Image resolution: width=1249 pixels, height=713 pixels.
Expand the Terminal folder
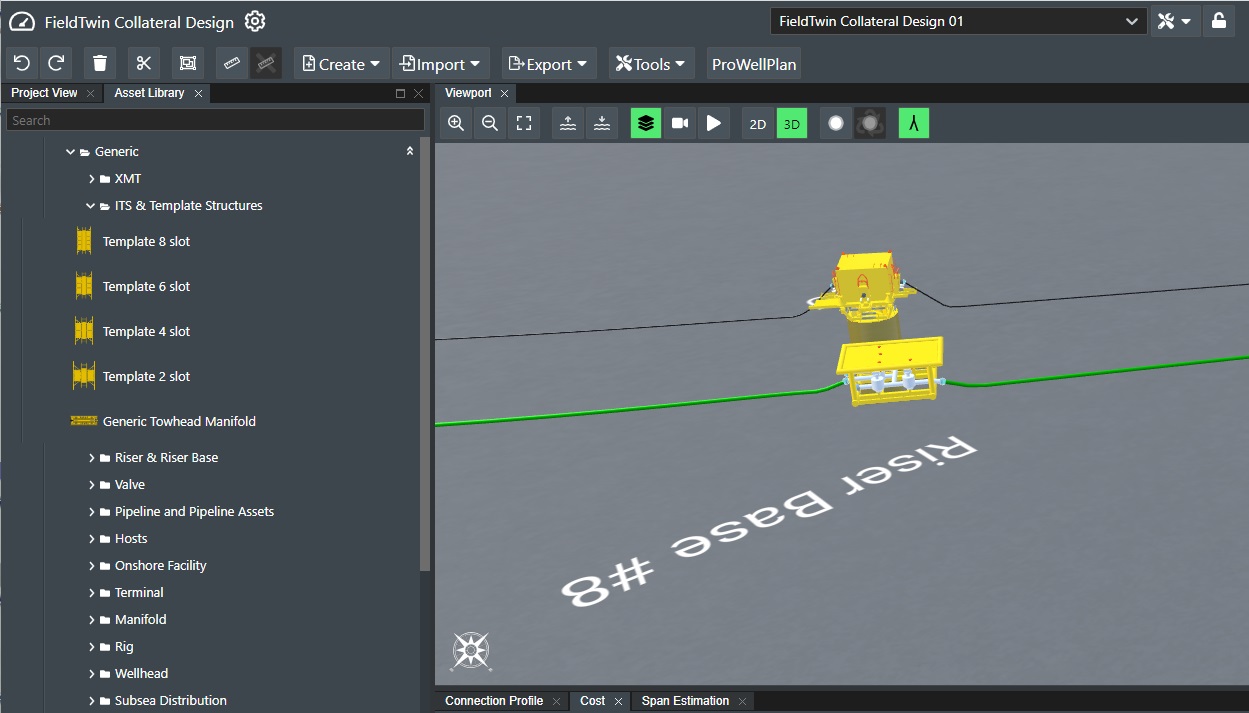click(91, 593)
